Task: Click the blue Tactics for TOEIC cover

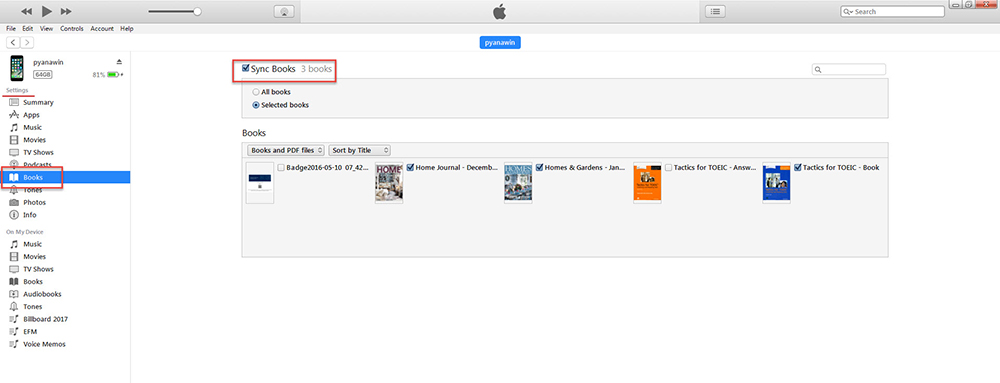Action: (776, 183)
